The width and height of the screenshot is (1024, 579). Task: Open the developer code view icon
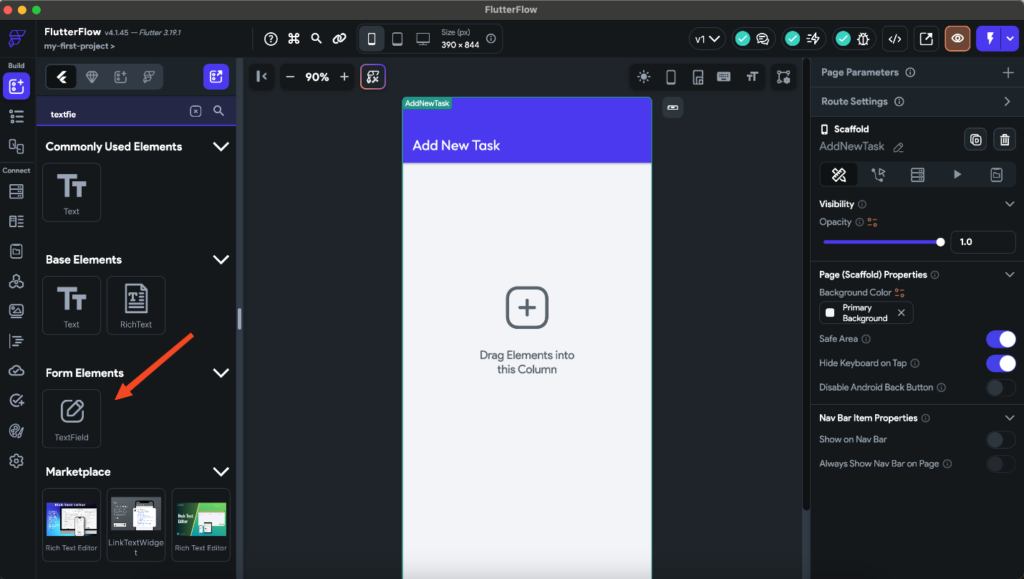895,39
